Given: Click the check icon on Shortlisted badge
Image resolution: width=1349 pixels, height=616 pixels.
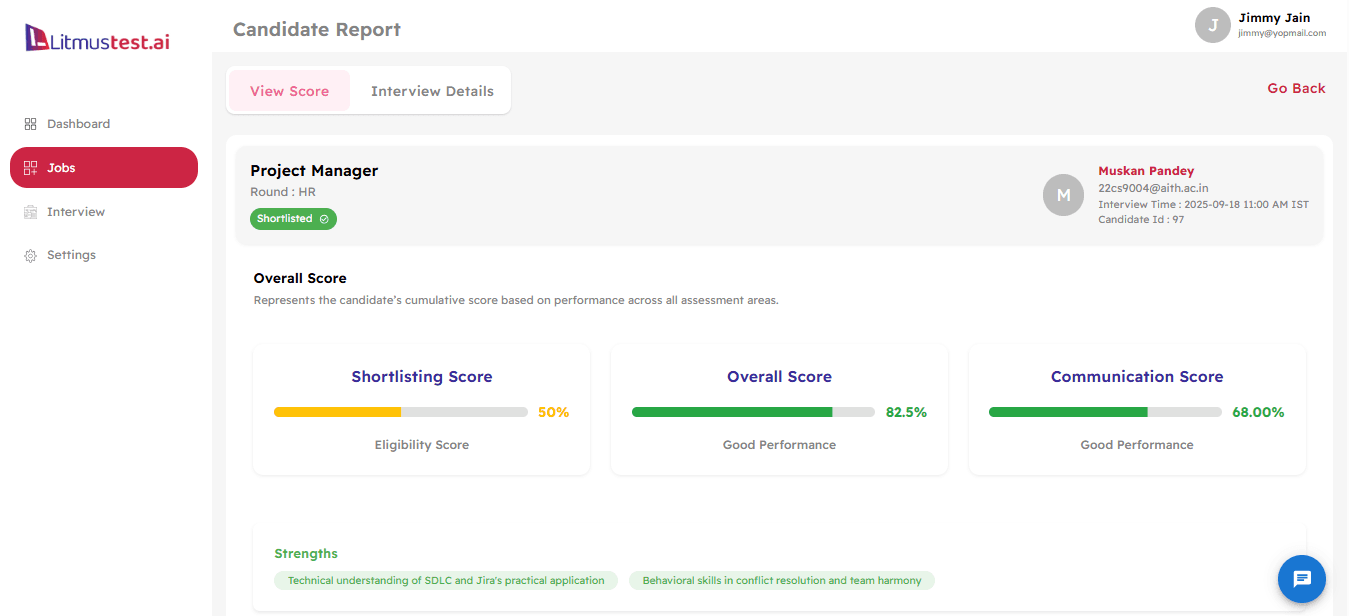Looking at the screenshot, I should (x=324, y=219).
